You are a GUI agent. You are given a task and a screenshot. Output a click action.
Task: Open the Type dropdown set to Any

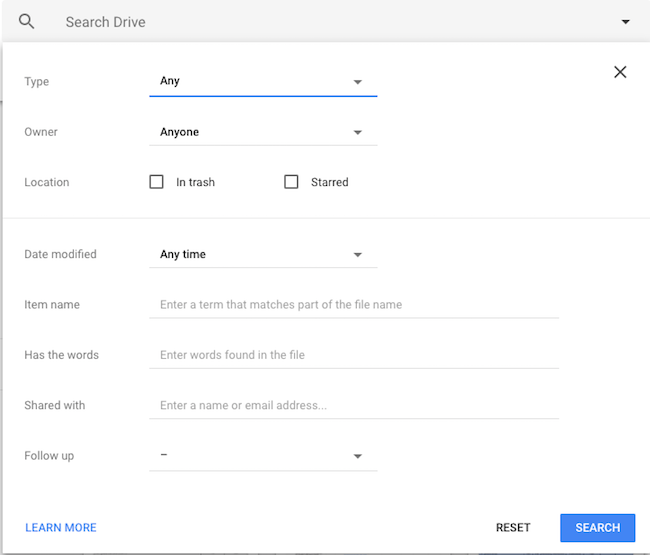click(263, 82)
